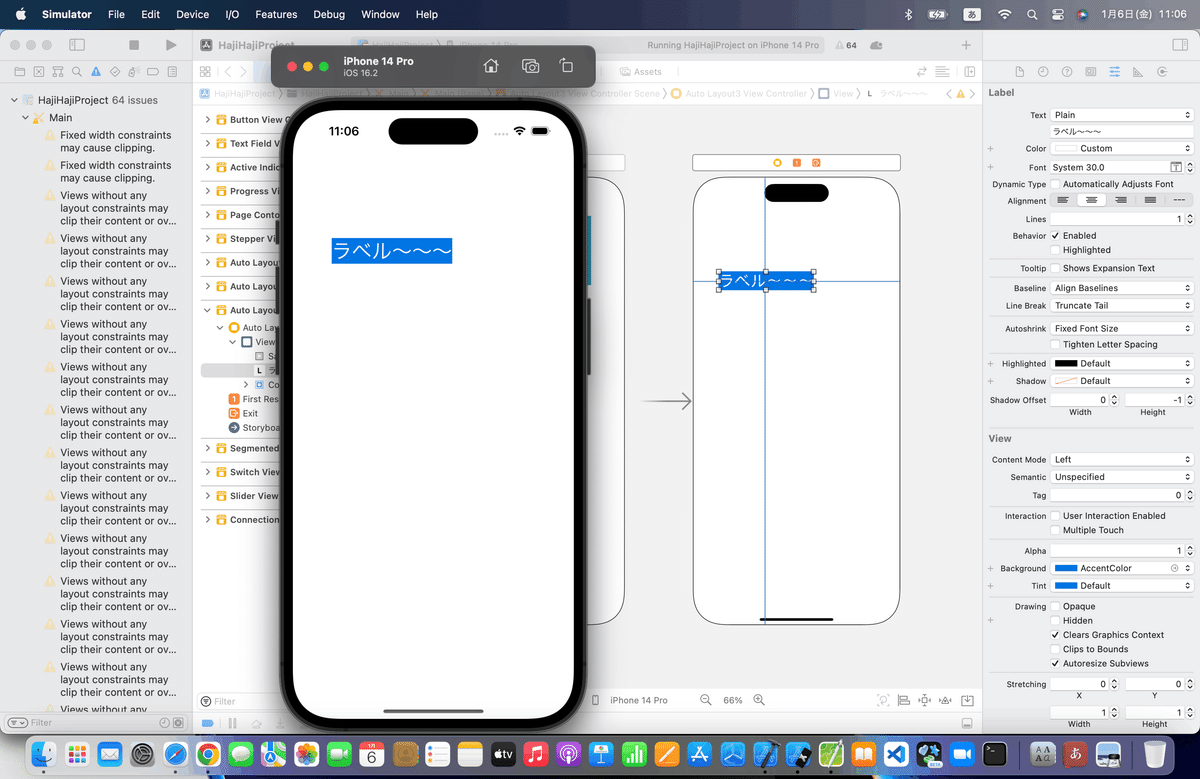Viewport: 1200px width, 779px height.
Task: Select First Responder in outline
Action: (x=254, y=399)
